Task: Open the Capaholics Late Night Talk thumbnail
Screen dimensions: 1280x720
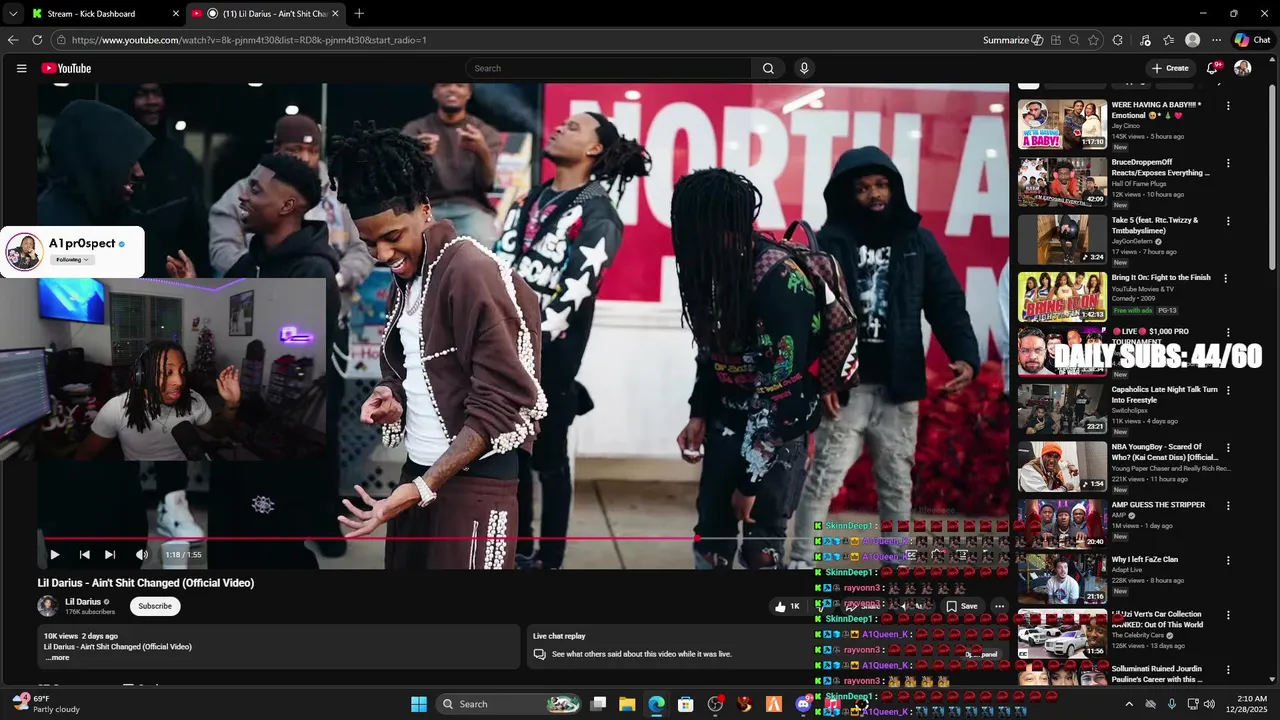Action: tap(1062, 409)
